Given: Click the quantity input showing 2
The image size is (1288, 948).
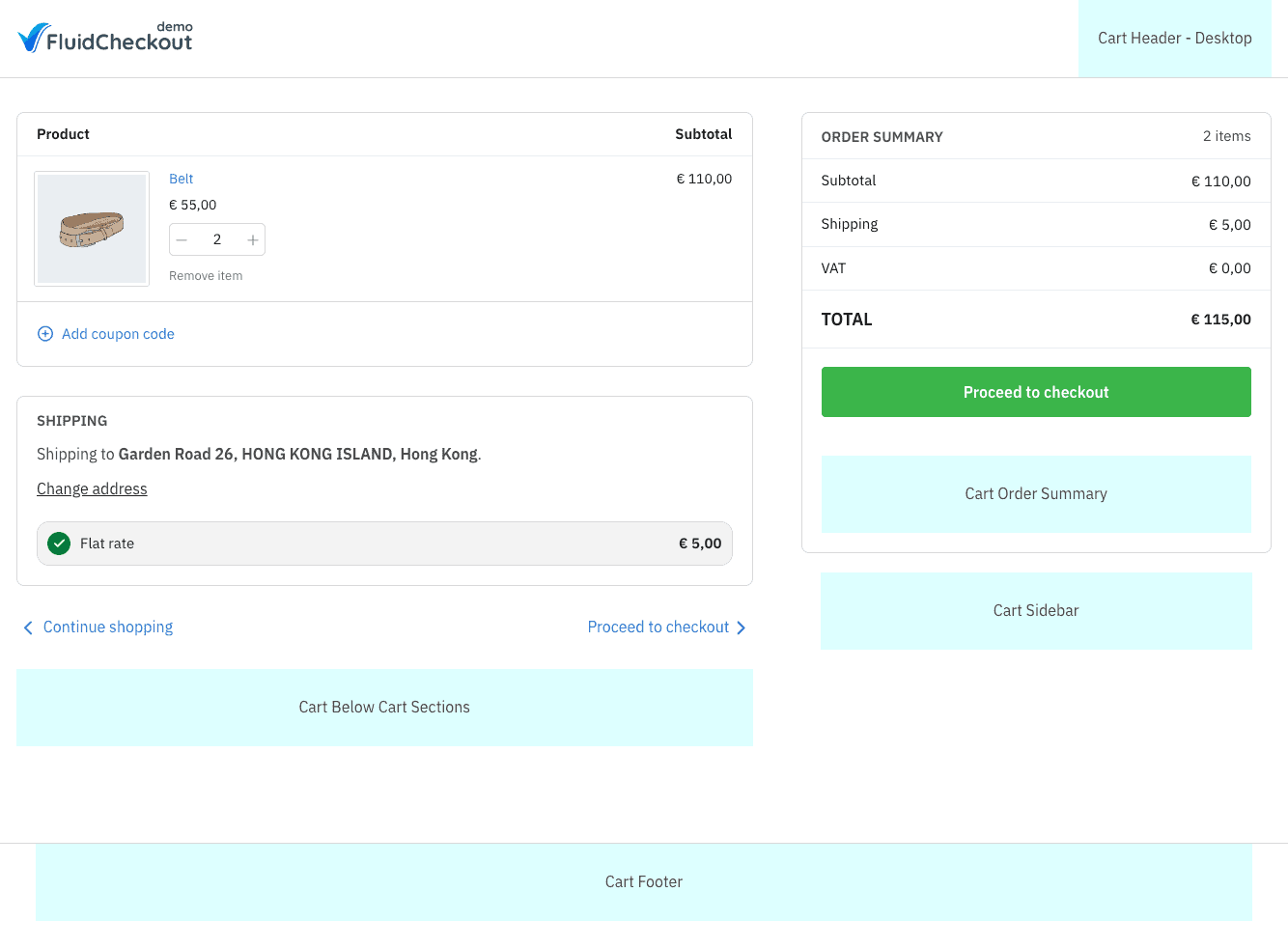Looking at the screenshot, I should [217, 239].
